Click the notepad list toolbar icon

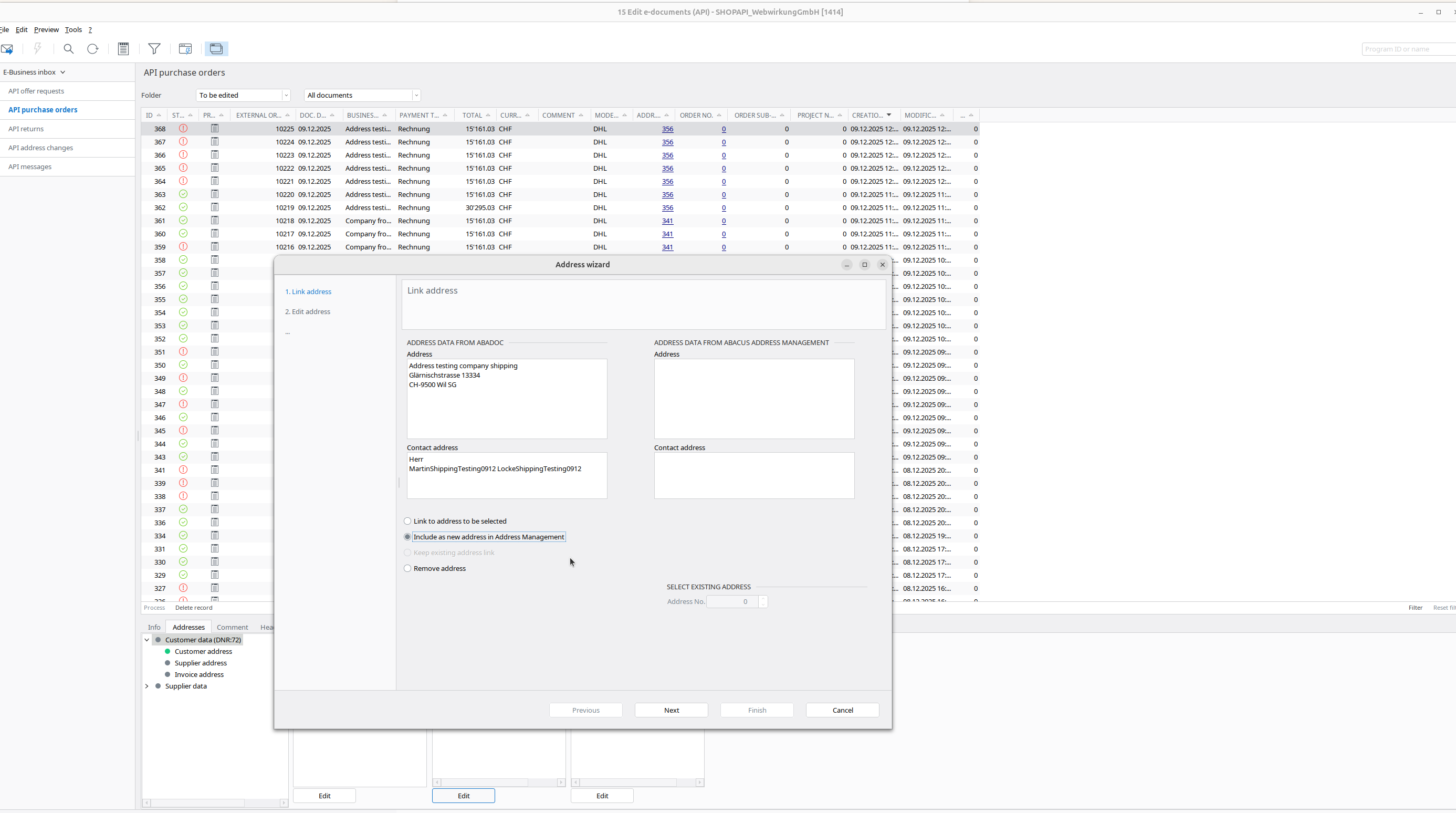[123, 49]
